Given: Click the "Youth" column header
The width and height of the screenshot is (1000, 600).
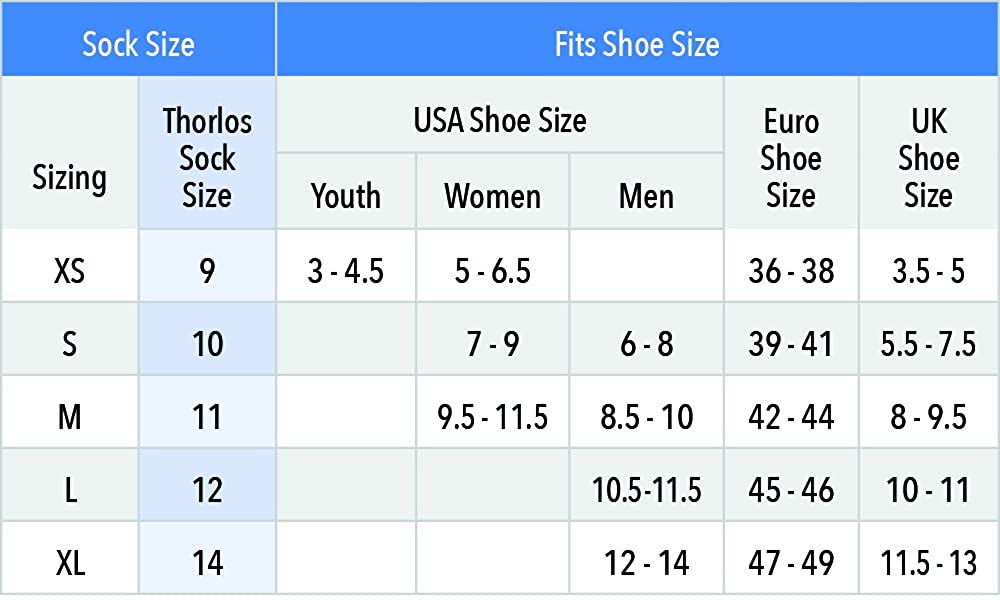Looking at the screenshot, I should point(346,195).
